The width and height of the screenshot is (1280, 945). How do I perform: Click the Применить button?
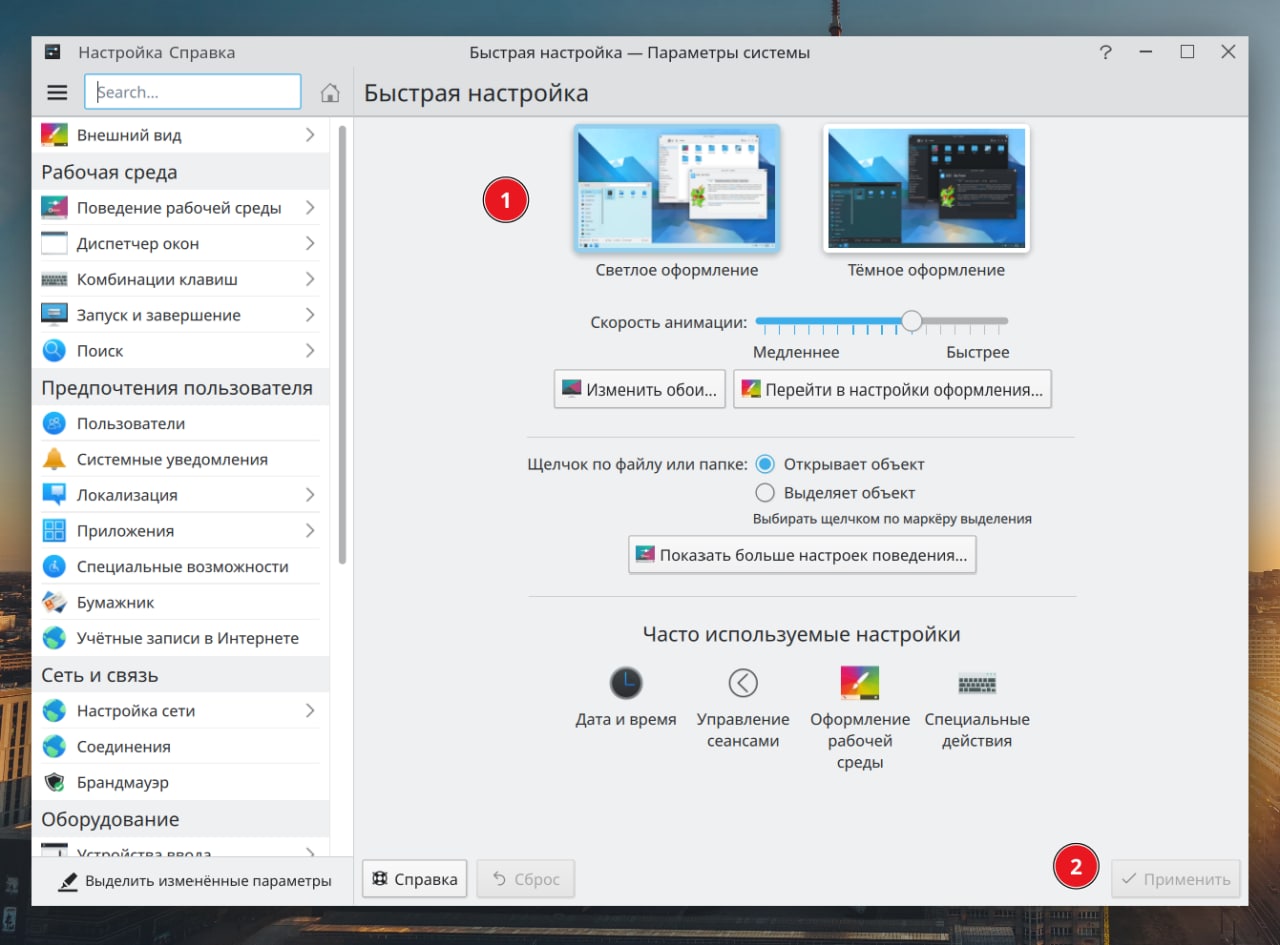tap(1176, 879)
